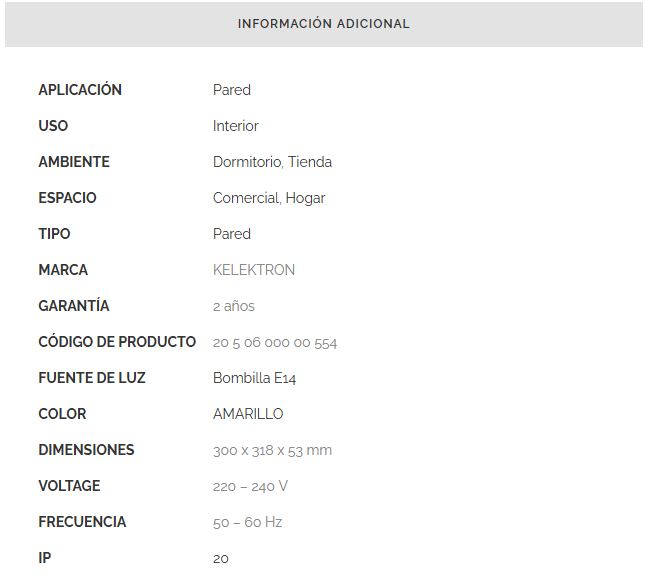Click the 2 años warranty value
The width and height of the screenshot is (648, 583).
click(x=234, y=306)
